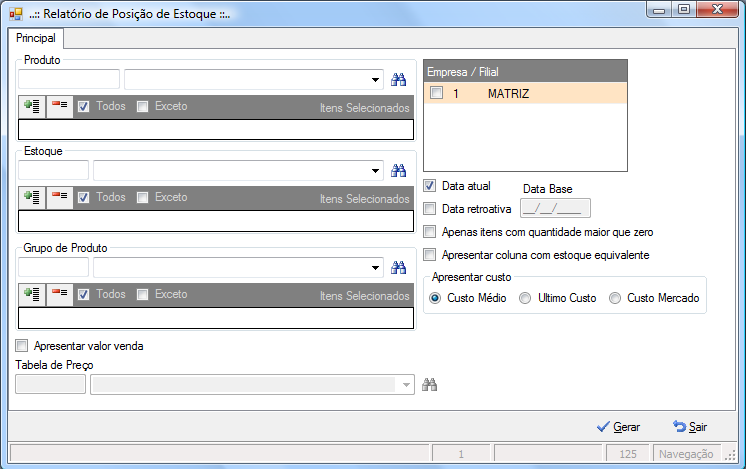This screenshot has height=469, width=746.
Task: Toggle Exceto checkbox in Grupo de Produto section
Action: coord(142,294)
